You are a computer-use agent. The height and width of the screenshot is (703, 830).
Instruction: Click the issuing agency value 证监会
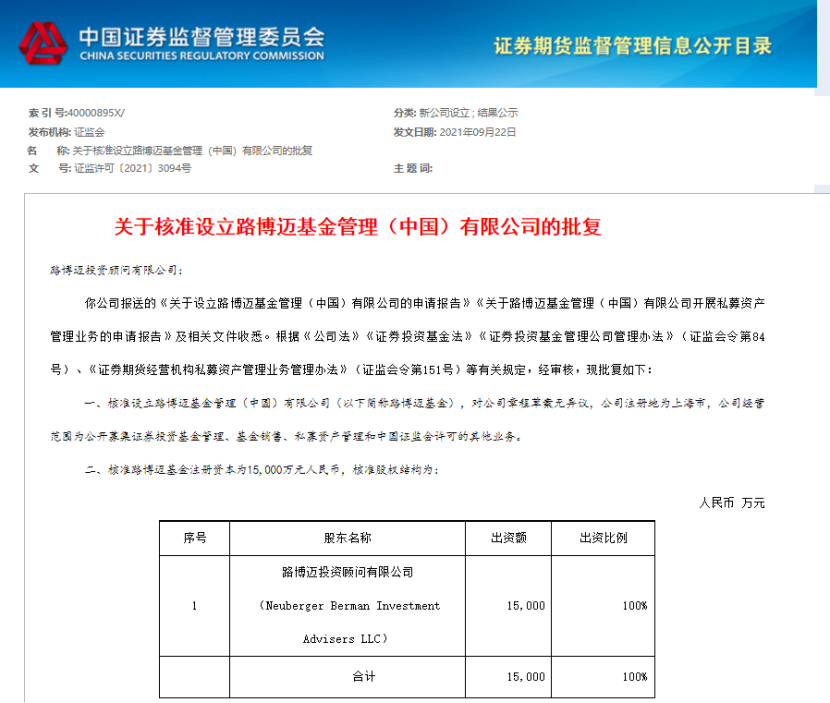pyautogui.click(x=89, y=131)
